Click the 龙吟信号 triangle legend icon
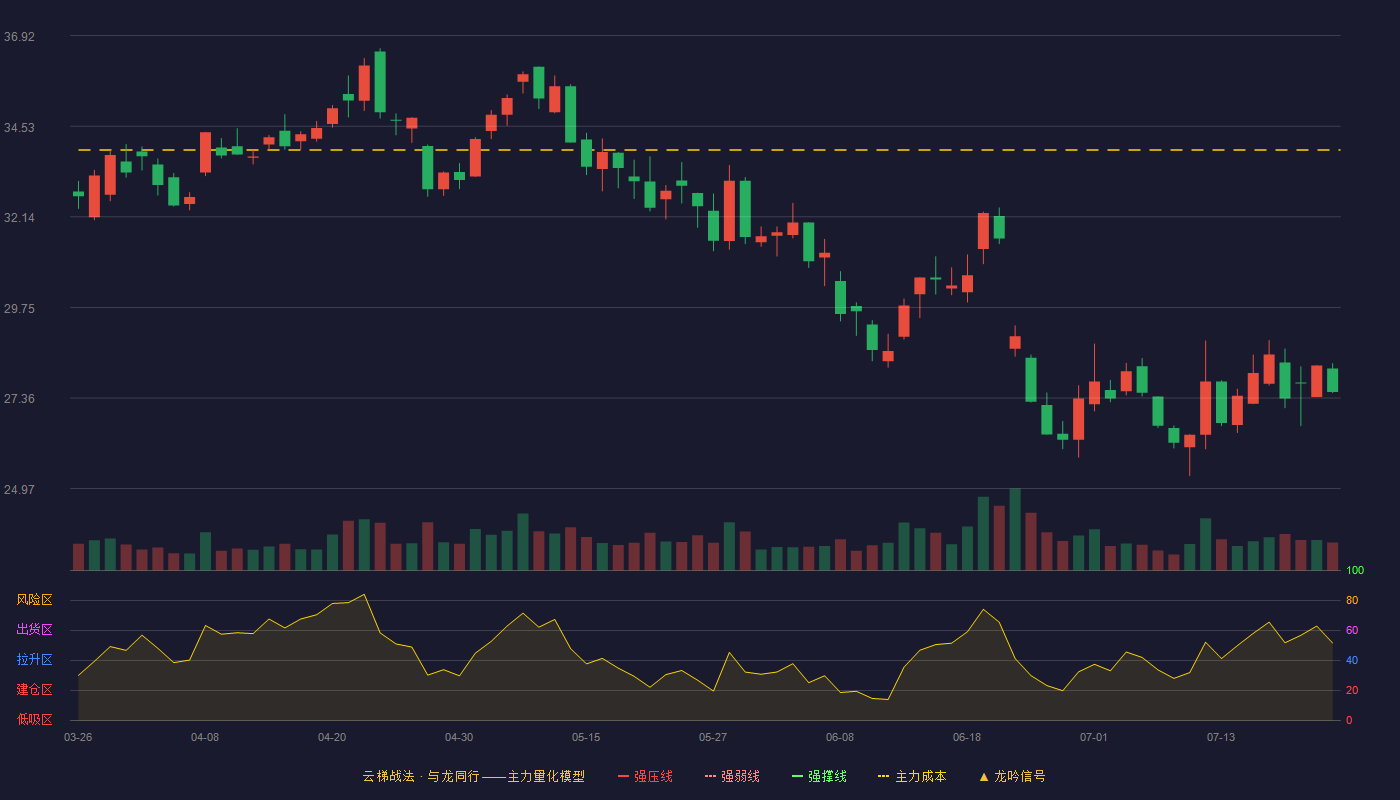Viewport: 1400px width, 800px height. click(984, 776)
